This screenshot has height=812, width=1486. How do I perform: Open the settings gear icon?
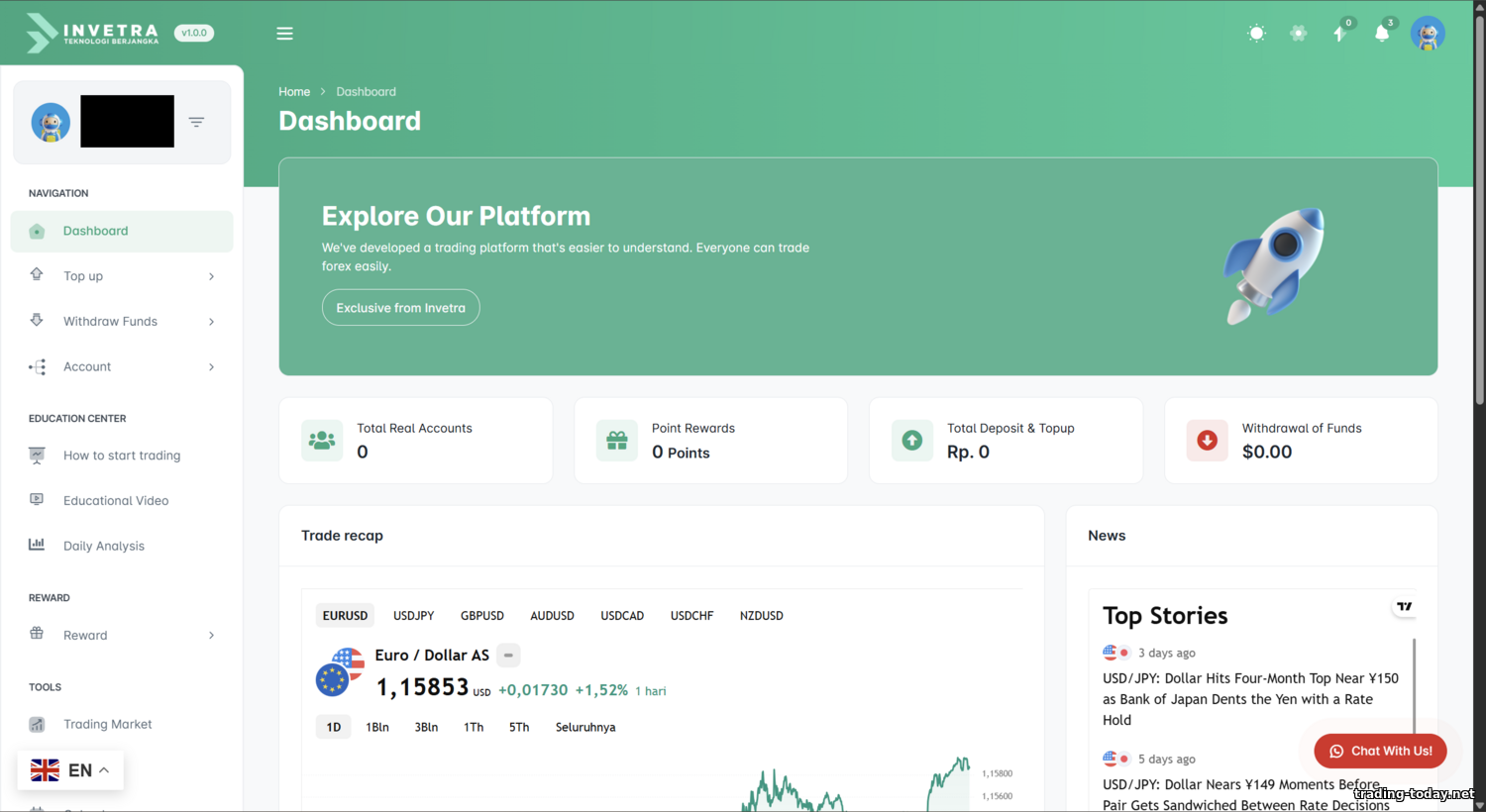1298,34
